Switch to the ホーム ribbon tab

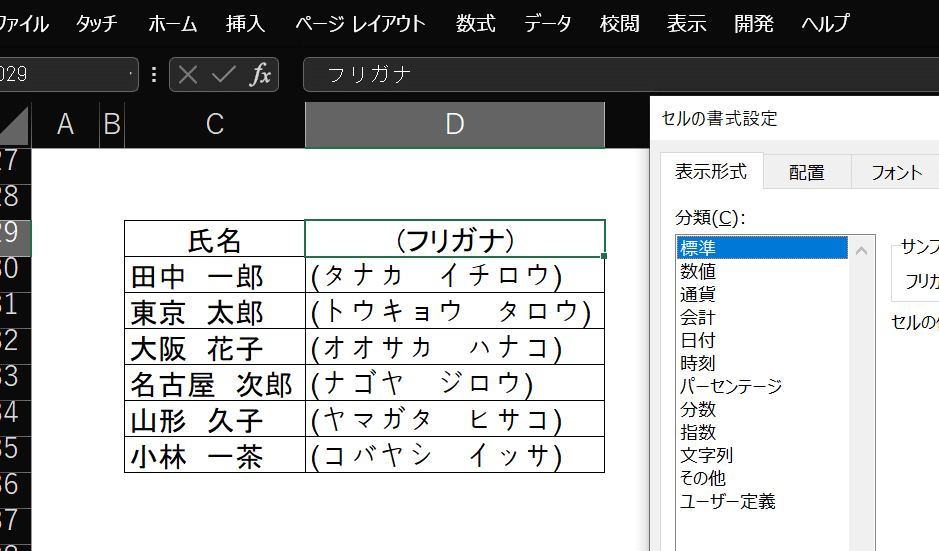point(172,24)
